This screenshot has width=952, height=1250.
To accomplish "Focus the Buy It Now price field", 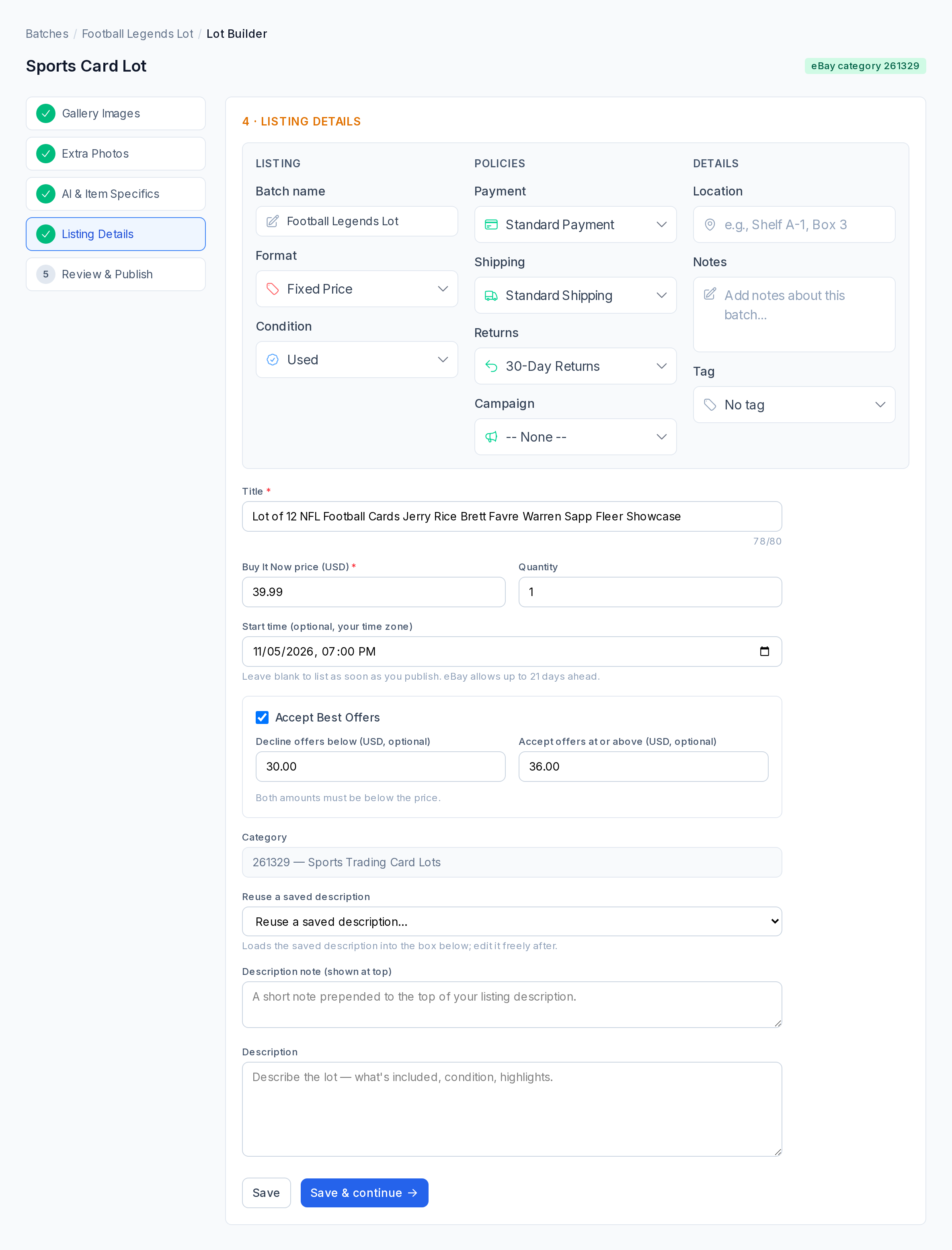I will (374, 592).
